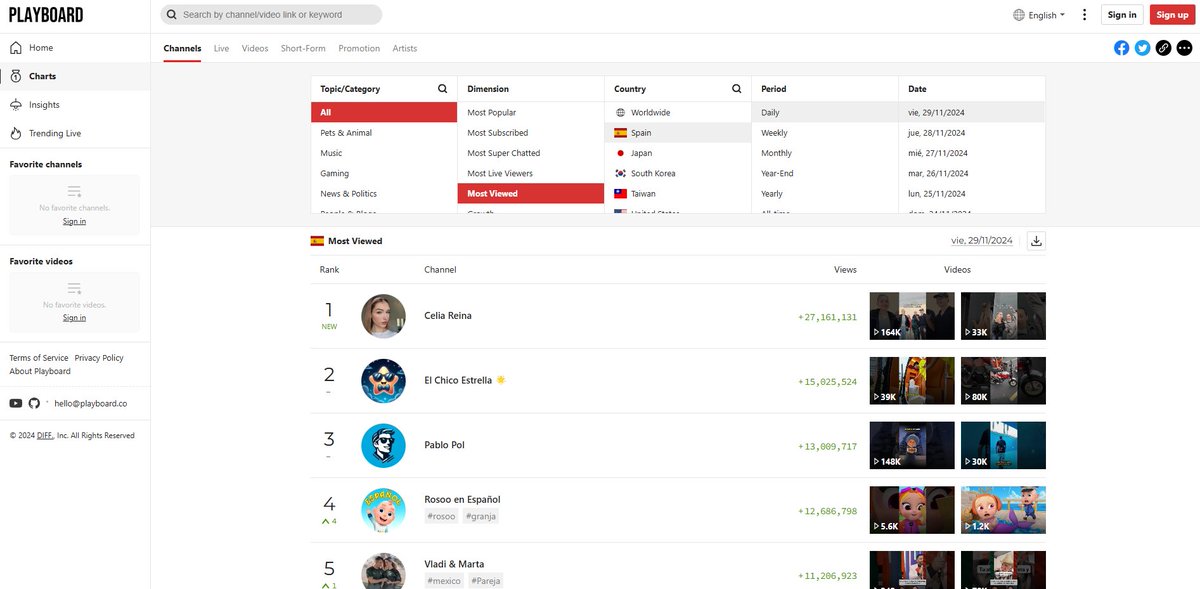Switch to the Artists tab
This screenshot has height=589, width=1200.
tap(405, 48)
